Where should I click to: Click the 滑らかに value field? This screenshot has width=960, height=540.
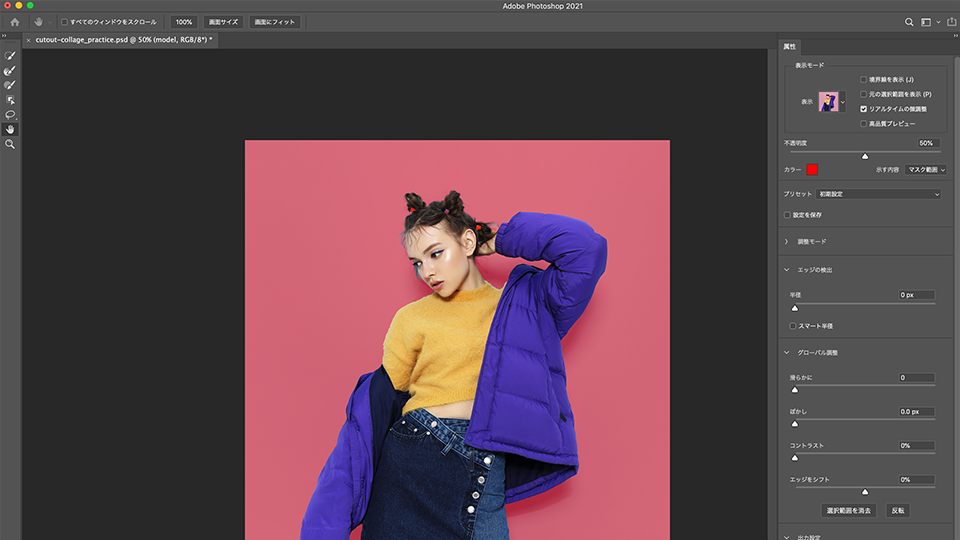(917, 378)
